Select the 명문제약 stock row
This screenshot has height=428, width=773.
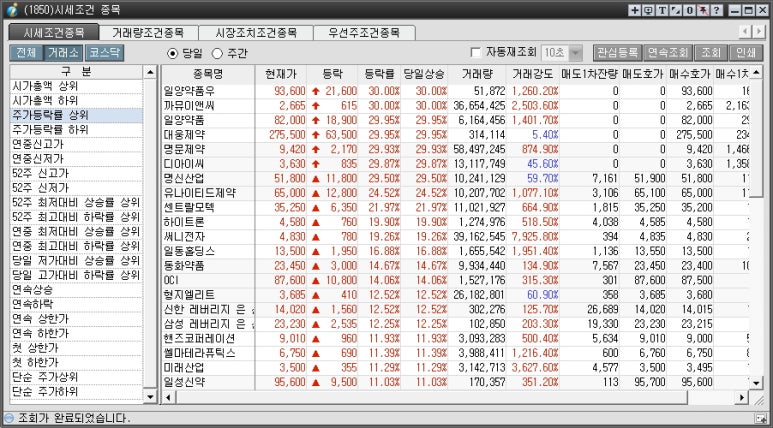[x=456, y=149]
